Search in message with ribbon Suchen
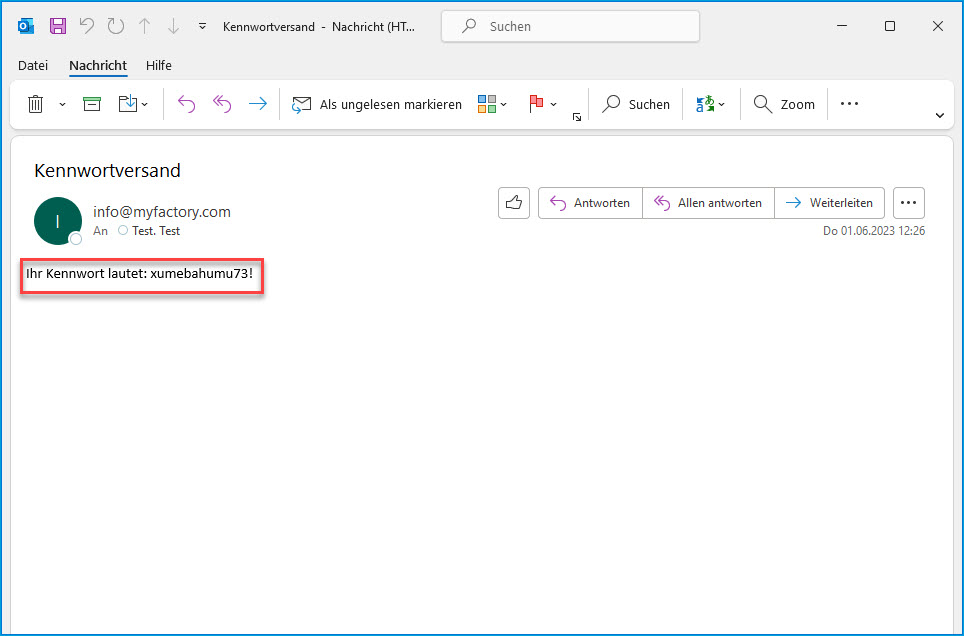Image resolution: width=964 pixels, height=636 pixels. pyautogui.click(x=636, y=104)
